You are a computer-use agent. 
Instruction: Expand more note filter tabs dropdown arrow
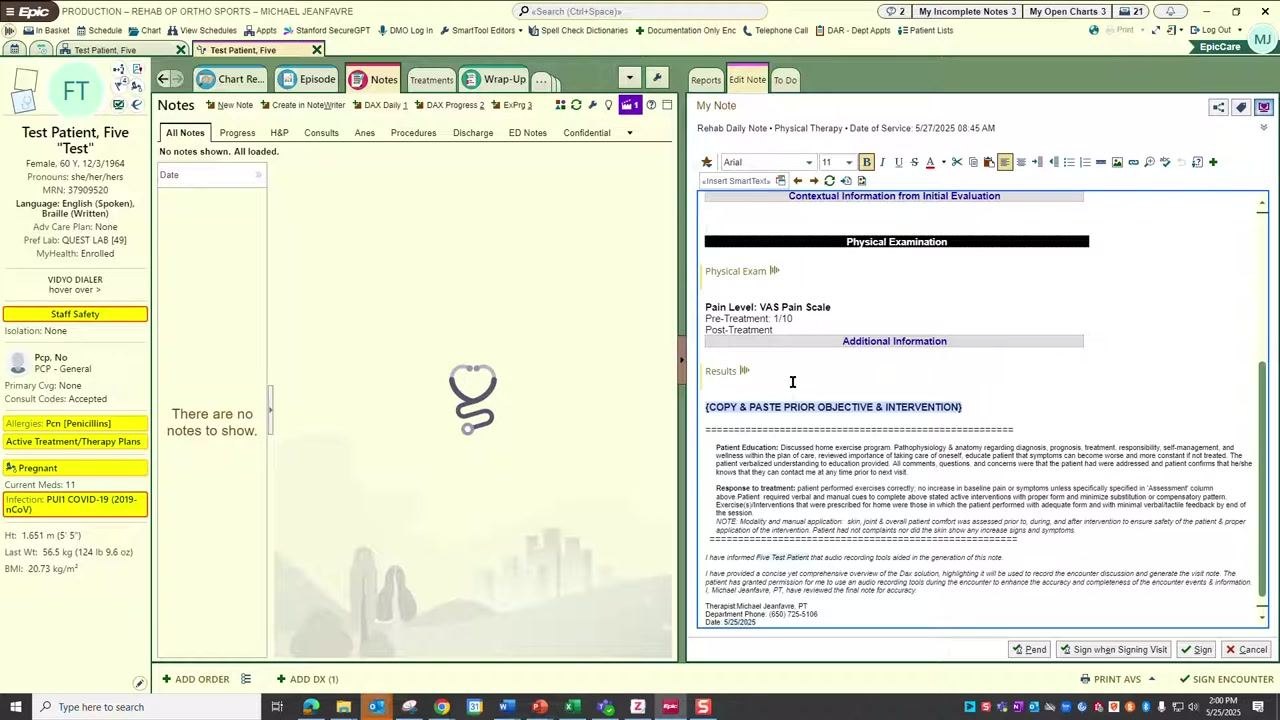point(630,133)
